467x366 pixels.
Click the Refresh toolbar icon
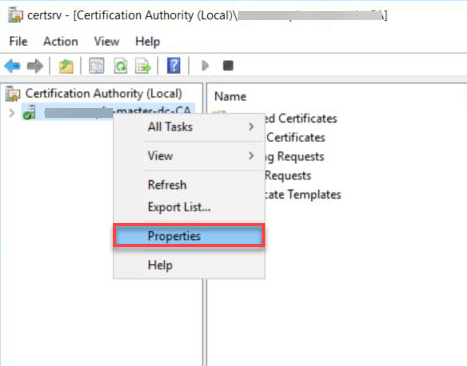pyautogui.click(x=120, y=66)
